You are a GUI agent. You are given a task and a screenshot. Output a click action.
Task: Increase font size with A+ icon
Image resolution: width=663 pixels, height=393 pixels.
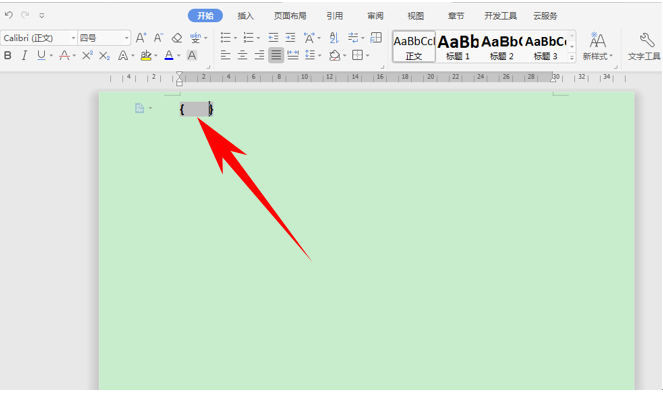click(141, 38)
